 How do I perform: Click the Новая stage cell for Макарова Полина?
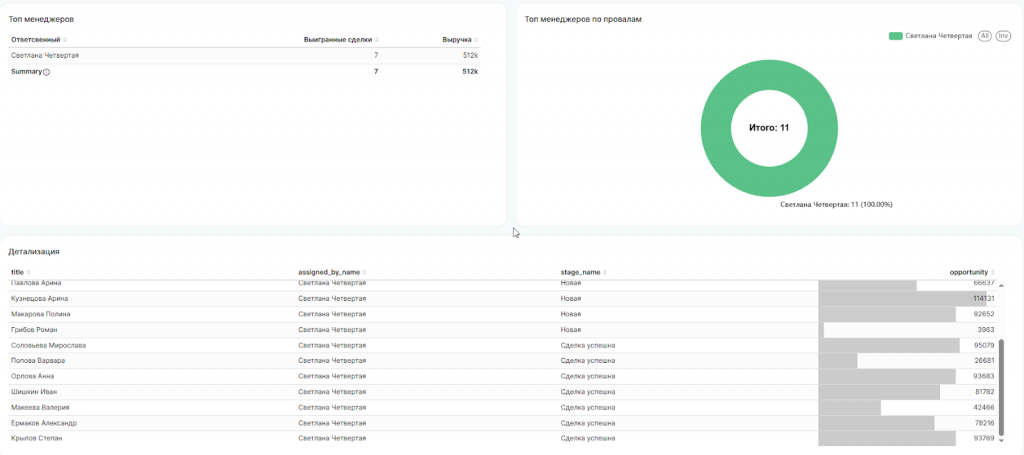tap(571, 314)
